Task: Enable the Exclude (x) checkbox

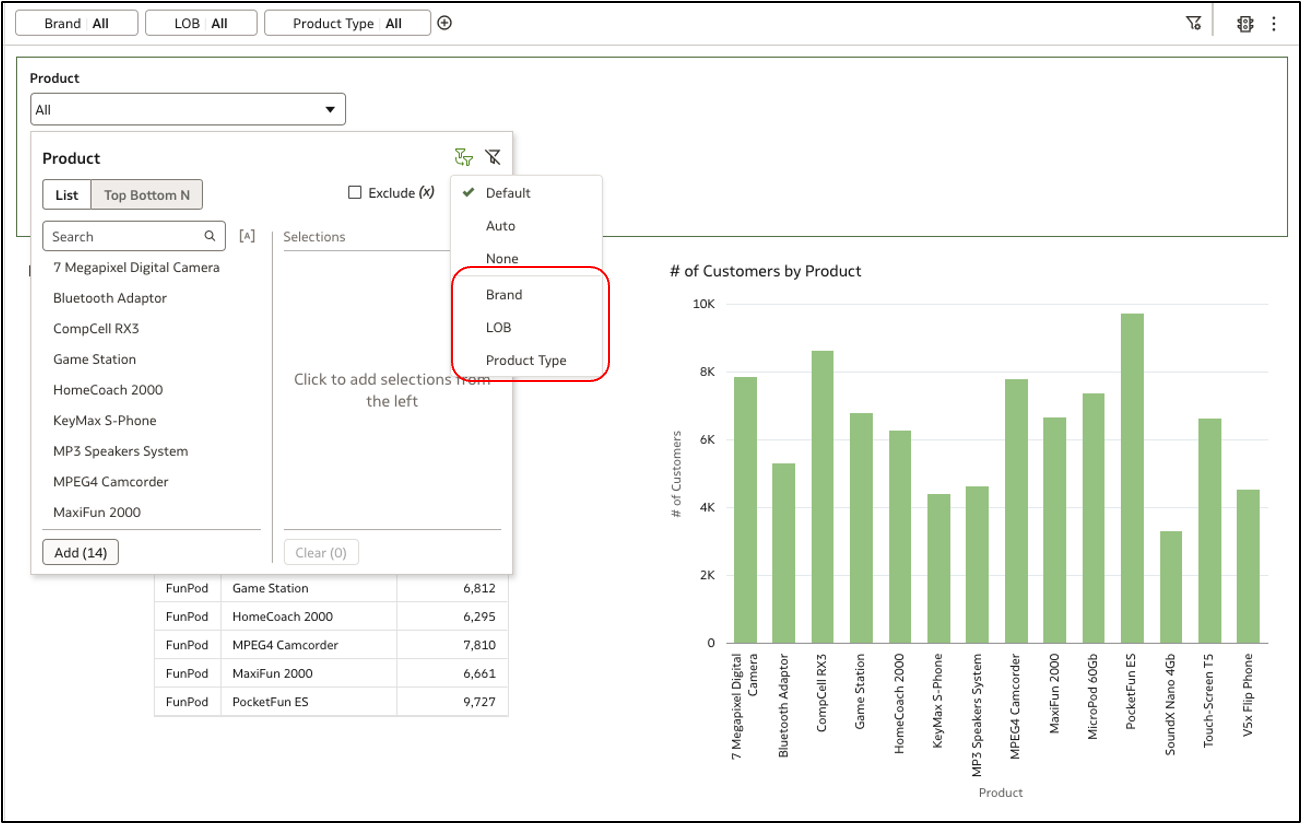Action: click(355, 192)
